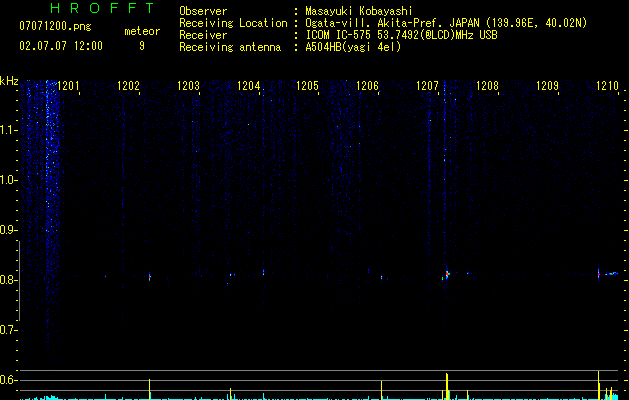The width and height of the screenshot is (629, 400).
Task: Click the yellow power spike after 1202
Action: coord(150,389)
